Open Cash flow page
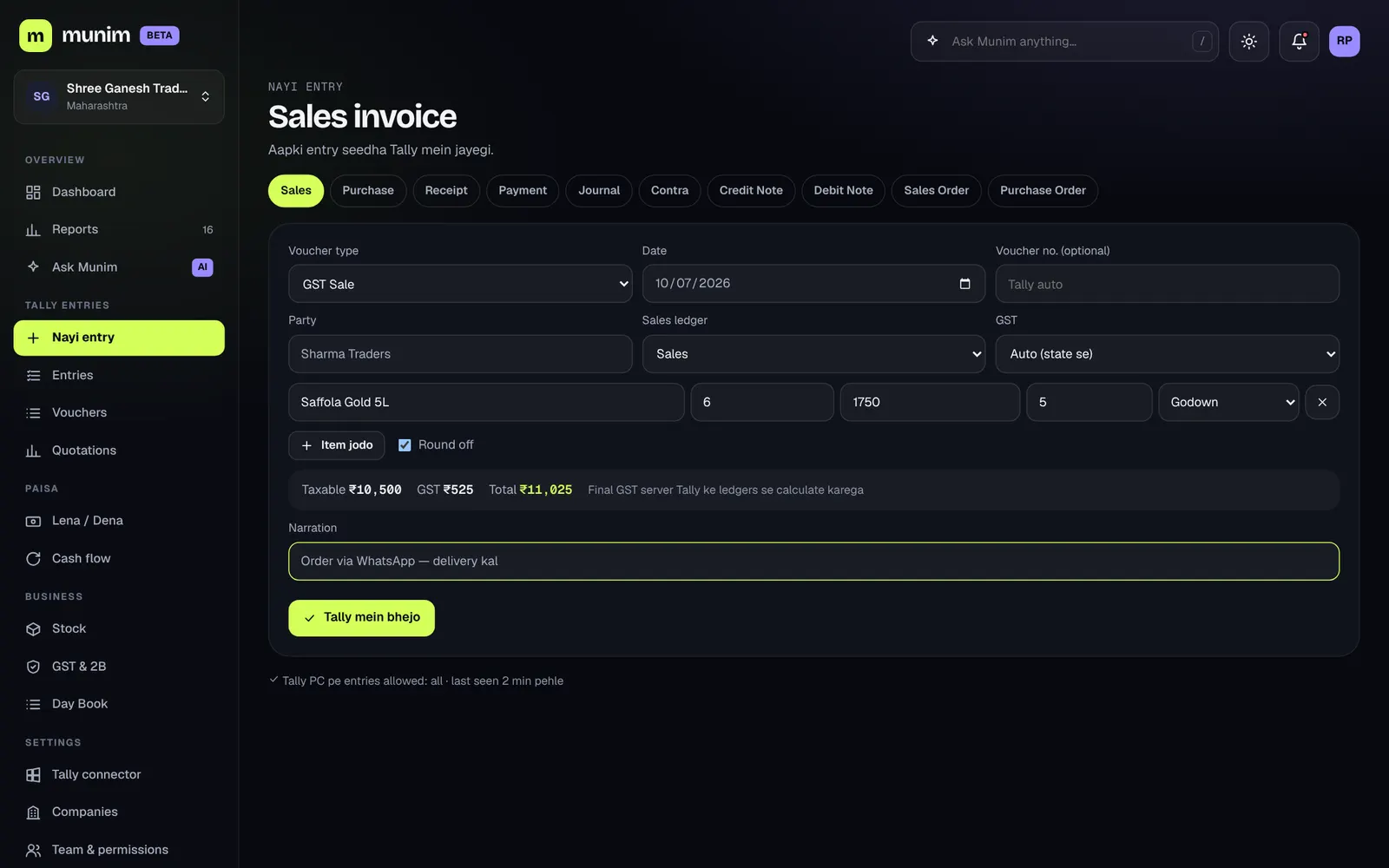Viewport: 1389px width, 868px height. [x=119, y=558]
